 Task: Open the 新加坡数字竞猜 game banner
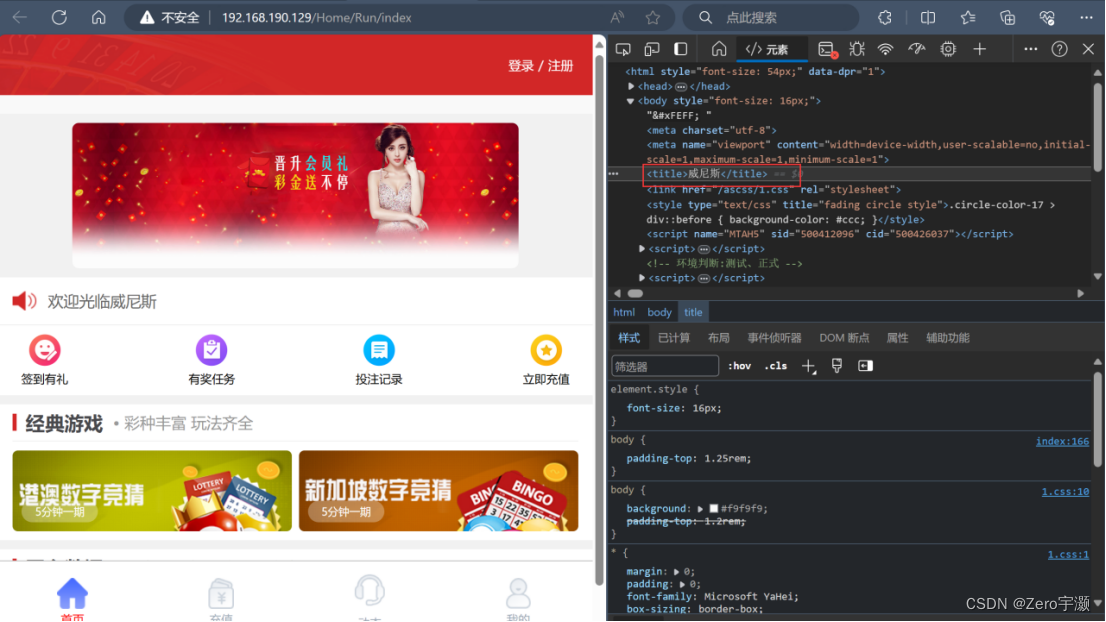click(x=439, y=491)
